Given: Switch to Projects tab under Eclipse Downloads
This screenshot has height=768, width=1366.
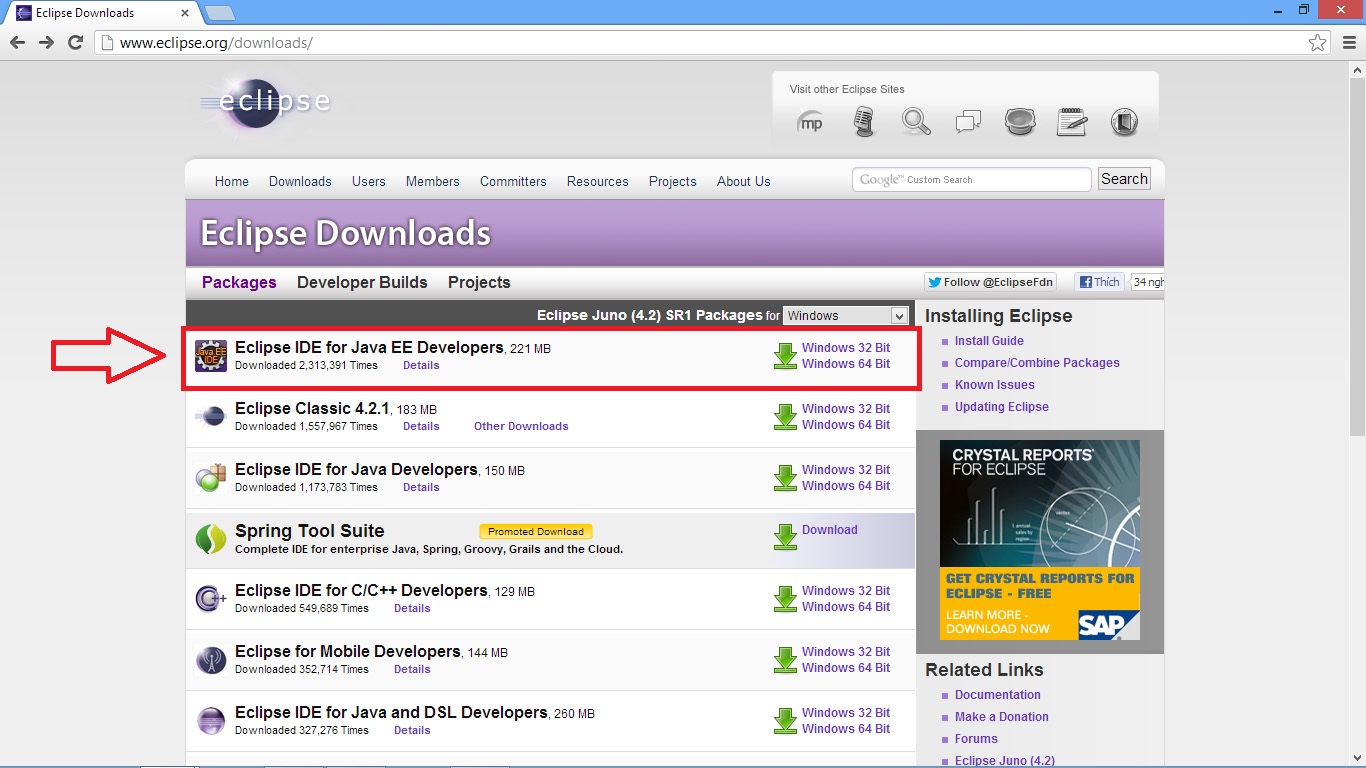Looking at the screenshot, I should [479, 282].
